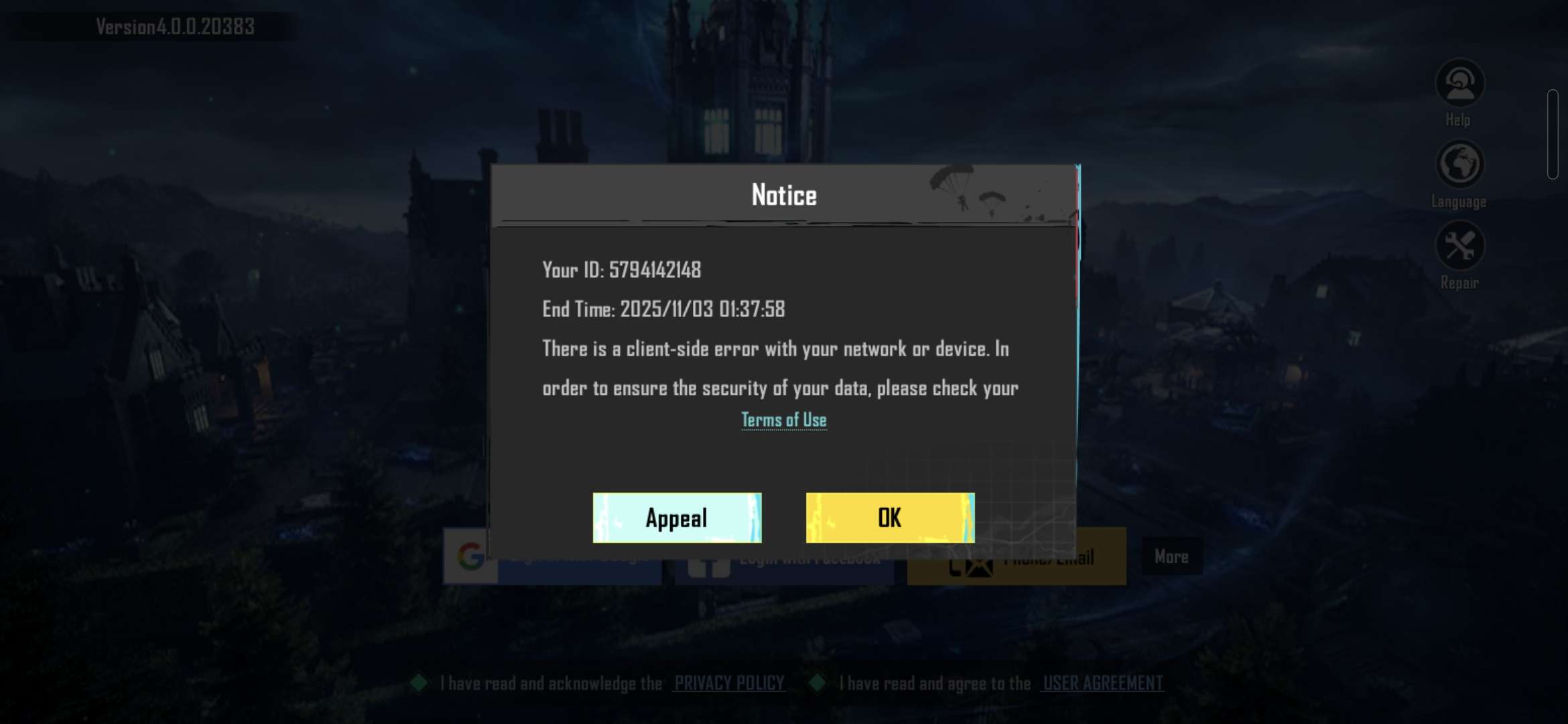Open the PRIVACY POLICY link
This screenshot has width=1568, height=724.
[x=729, y=683]
